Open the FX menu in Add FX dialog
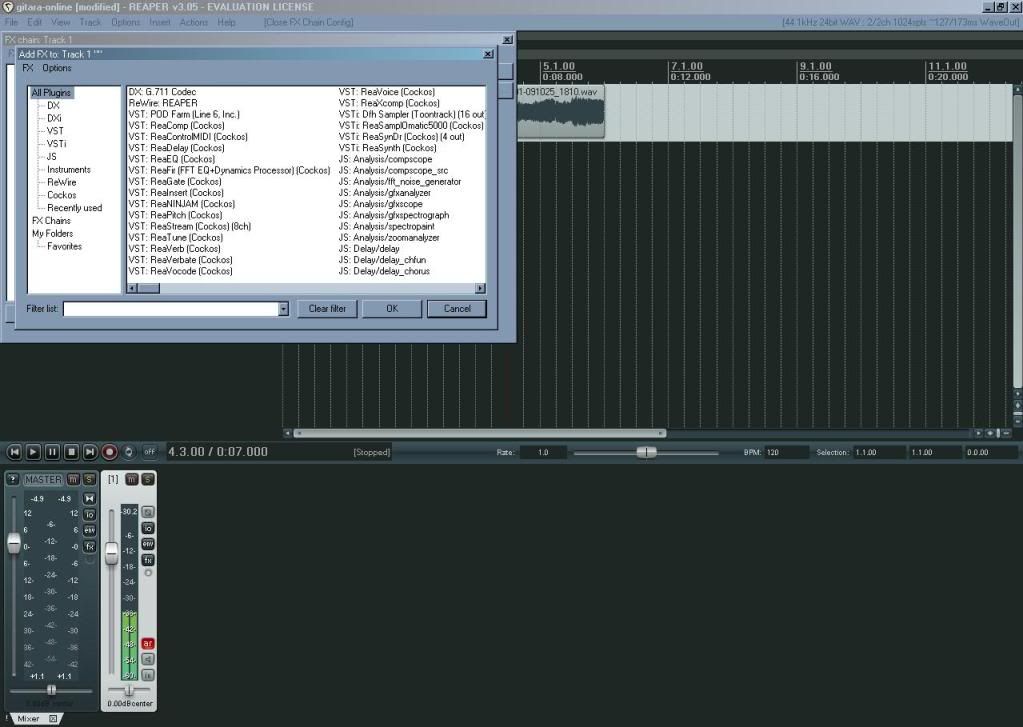Screen dimensions: 1023x727 28,68
